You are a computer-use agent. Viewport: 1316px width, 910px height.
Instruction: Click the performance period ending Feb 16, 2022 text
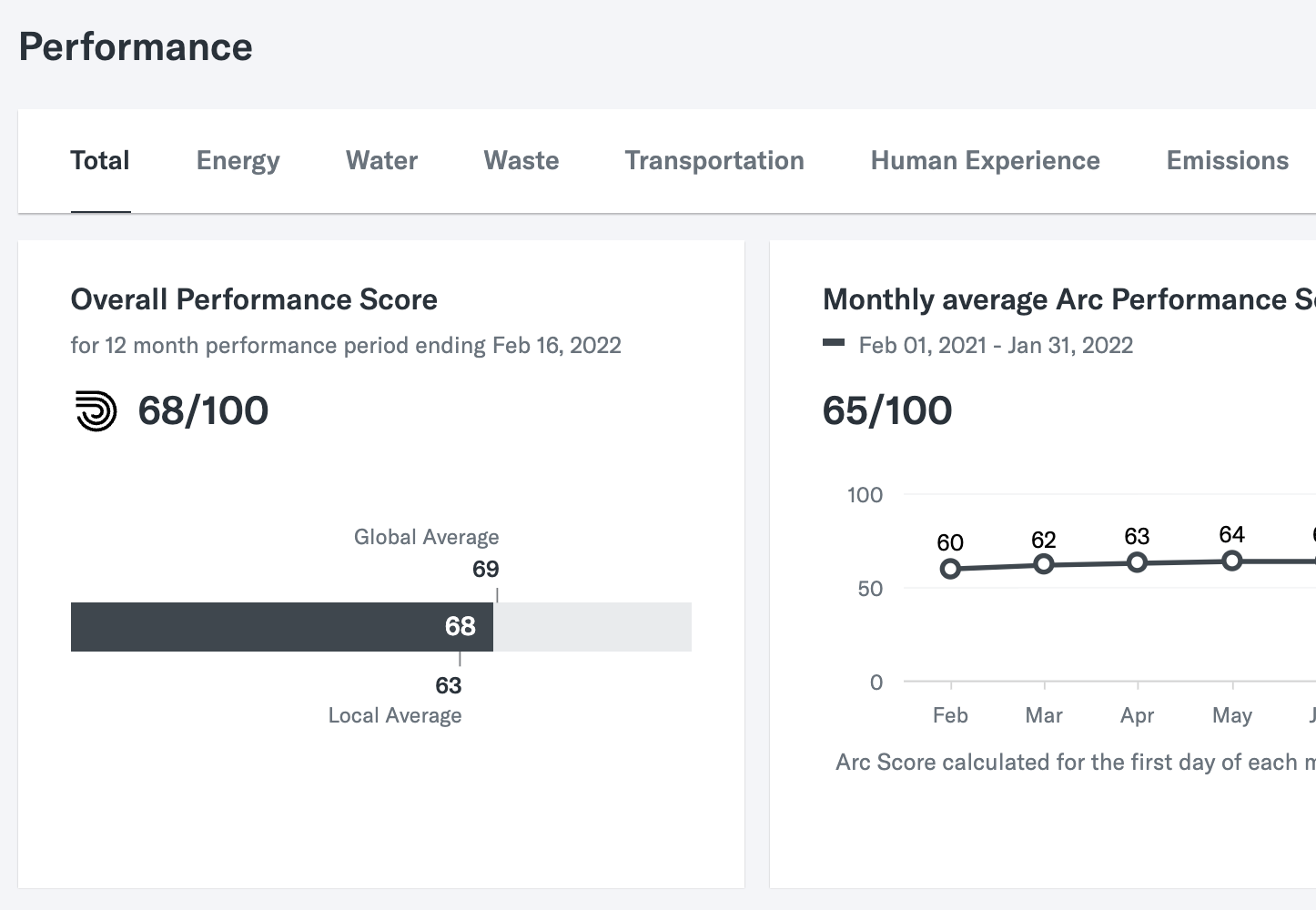tap(346, 346)
